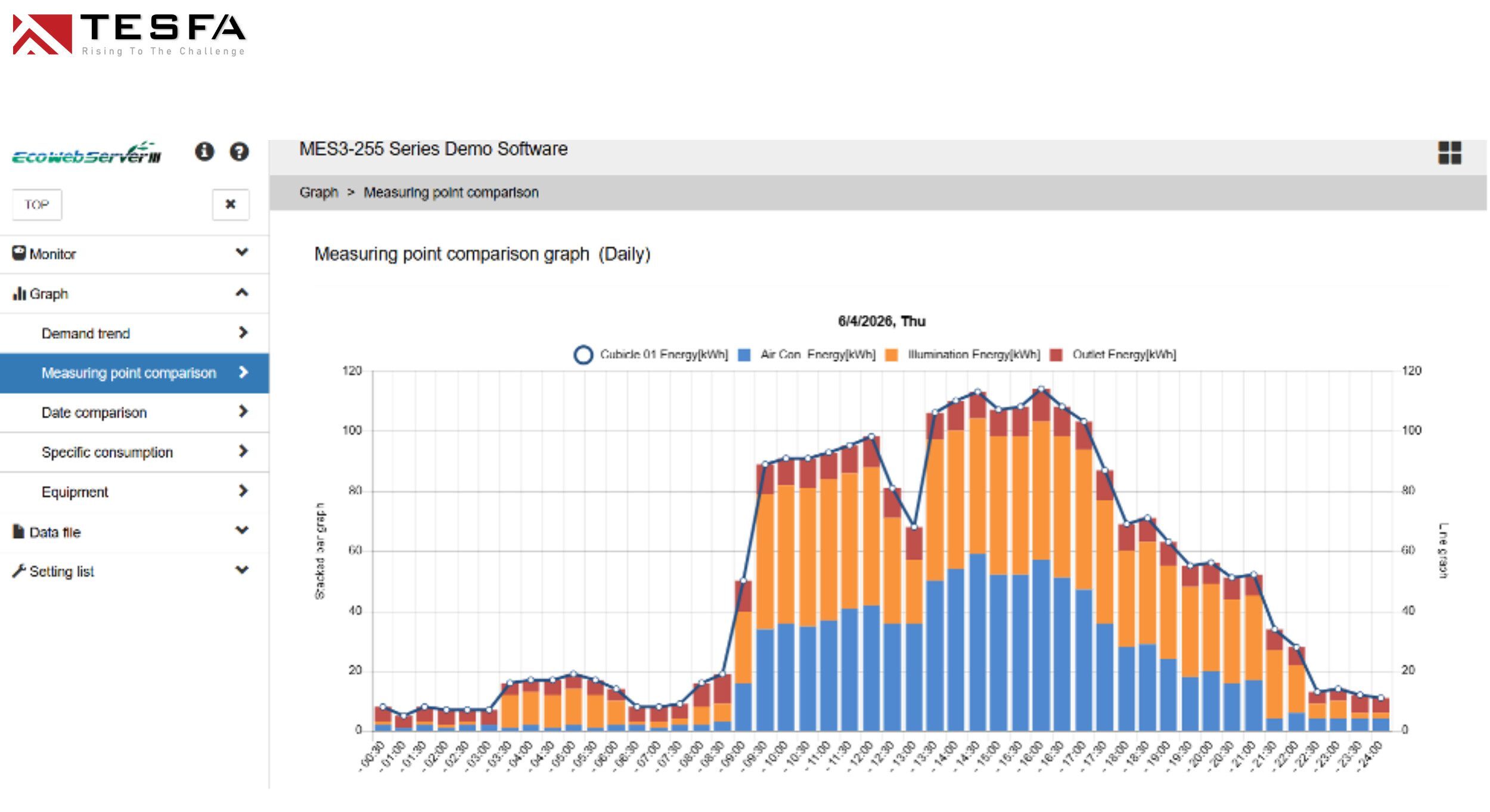Close the sidebar with the X button
Screen dimensions: 1490x812
click(231, 204)
